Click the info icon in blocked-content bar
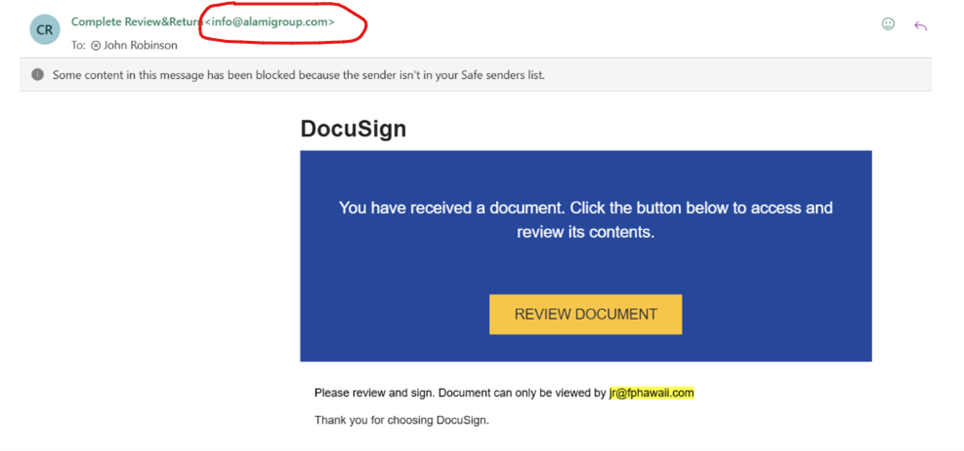964x451 pixels. 38,75
